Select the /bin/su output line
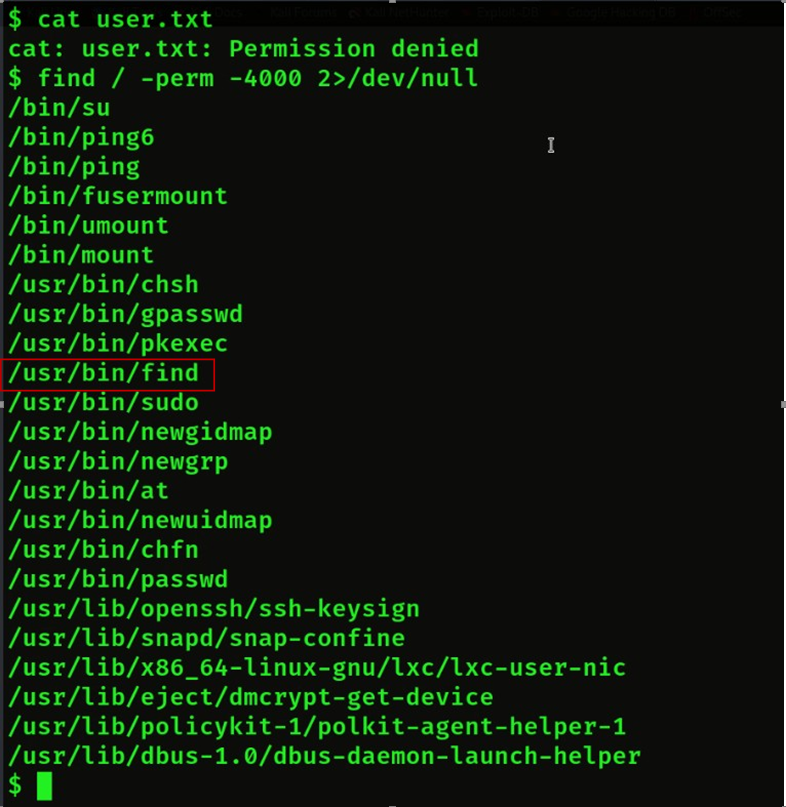 [59, 107]
